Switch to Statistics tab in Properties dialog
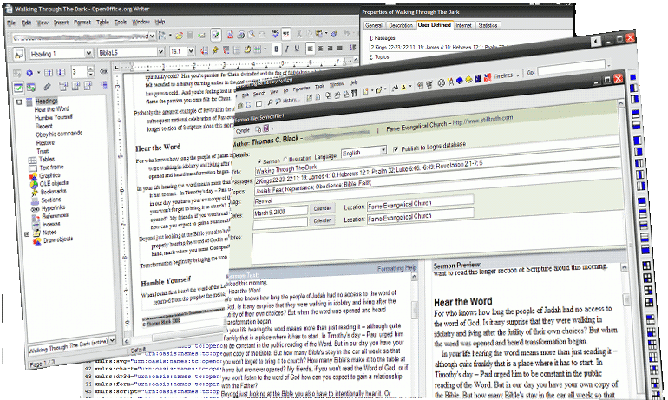Viewport: 668px width, 400px height. (x=487, y=26)
